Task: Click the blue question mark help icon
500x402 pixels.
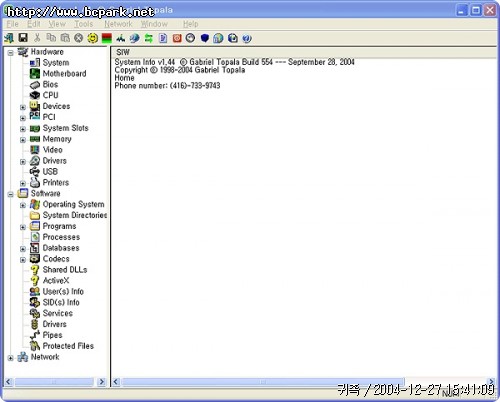Action: pyautogui.click(x=247, y=38)
